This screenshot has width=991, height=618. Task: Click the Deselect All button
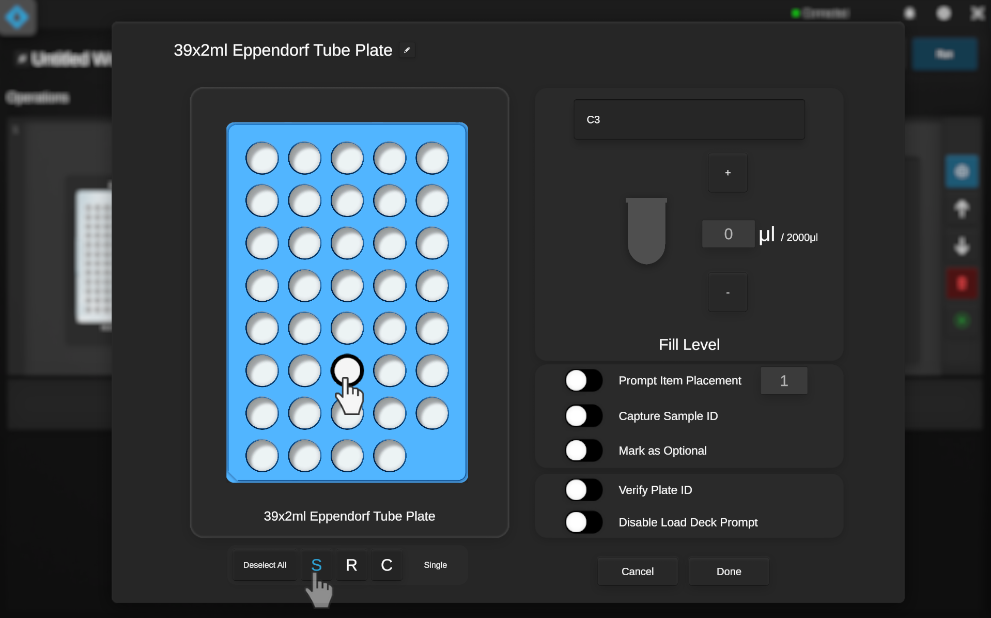[x=265, y=565]
